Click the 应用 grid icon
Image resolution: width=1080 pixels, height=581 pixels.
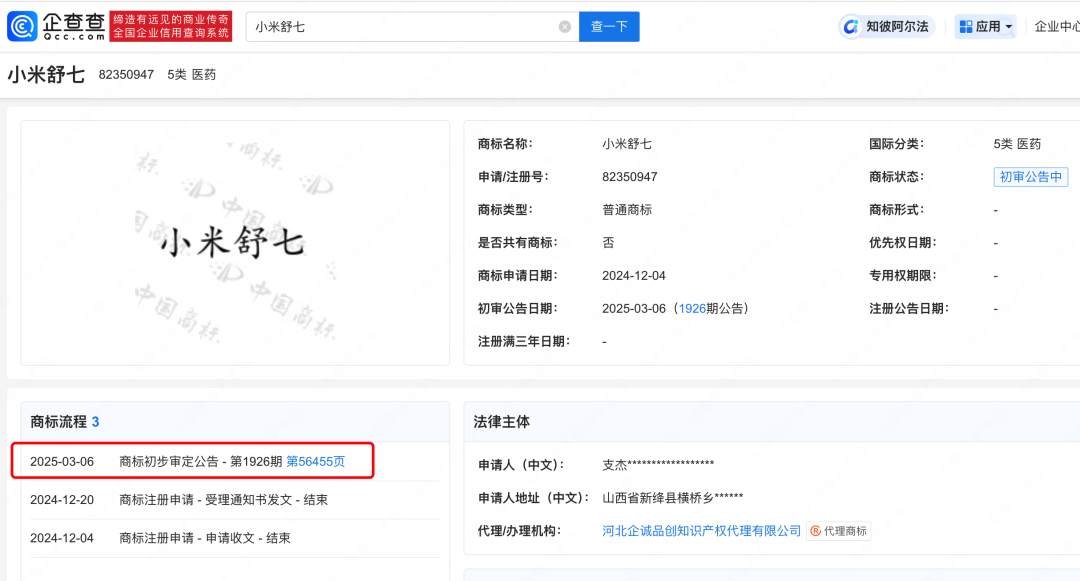tap(965, 27)
